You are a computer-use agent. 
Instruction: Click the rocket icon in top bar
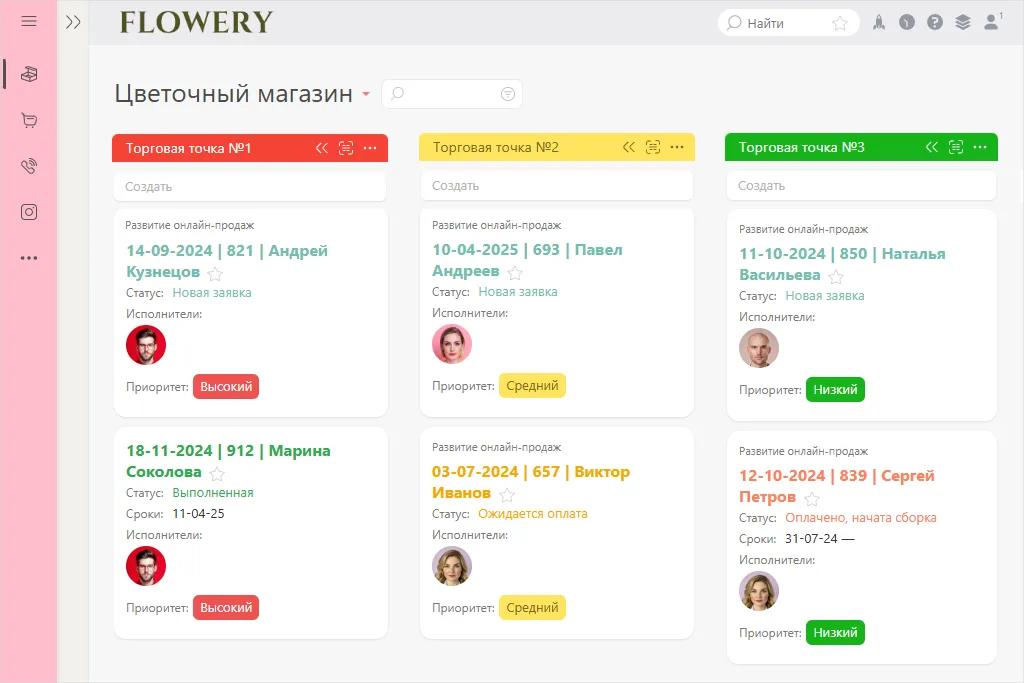point(879,22)
